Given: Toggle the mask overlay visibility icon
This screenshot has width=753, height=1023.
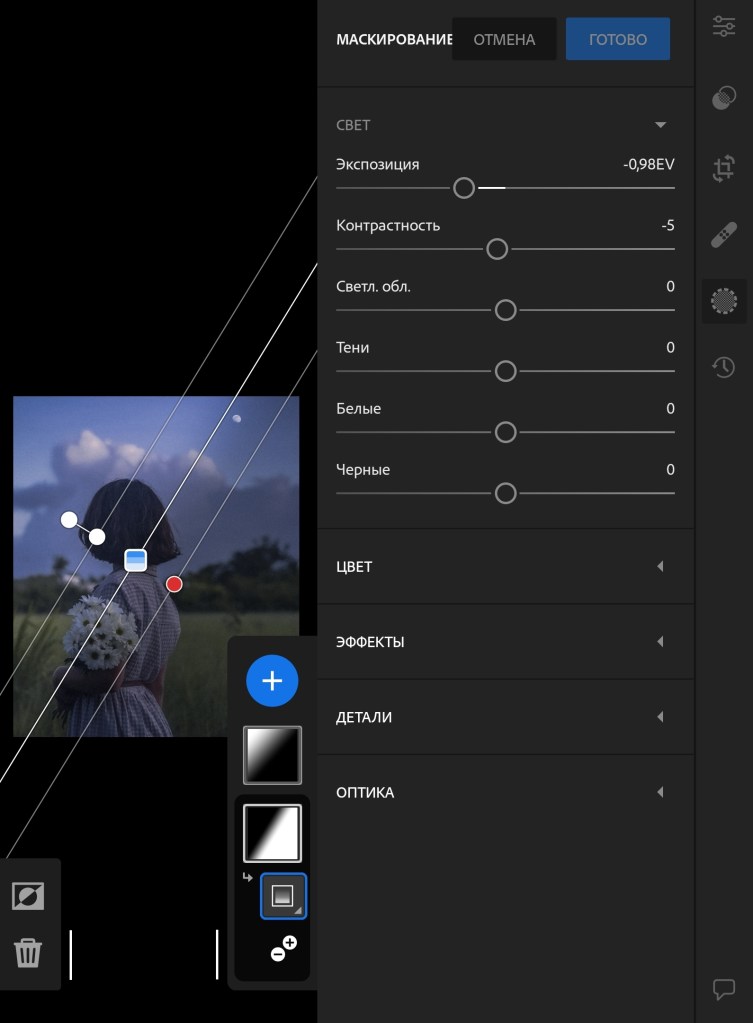Looking at the screenshot, I should (28, 896).
